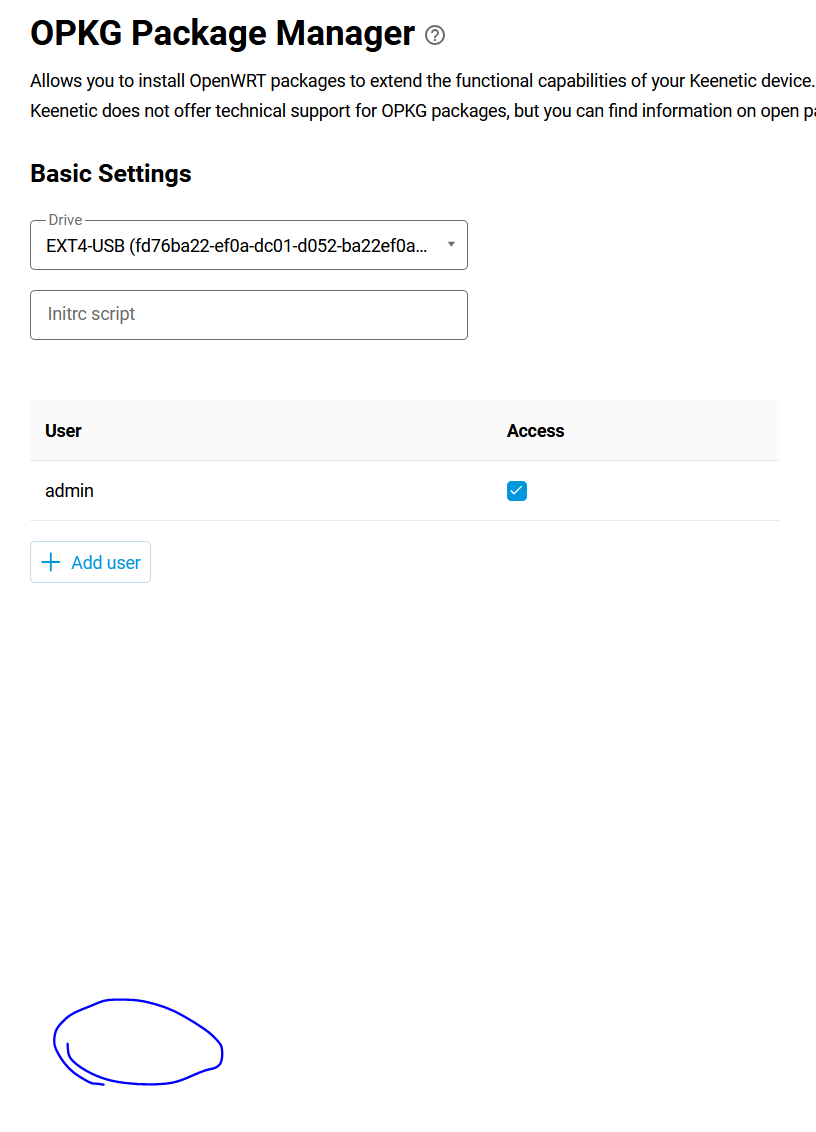Click the Access column header

535,431
